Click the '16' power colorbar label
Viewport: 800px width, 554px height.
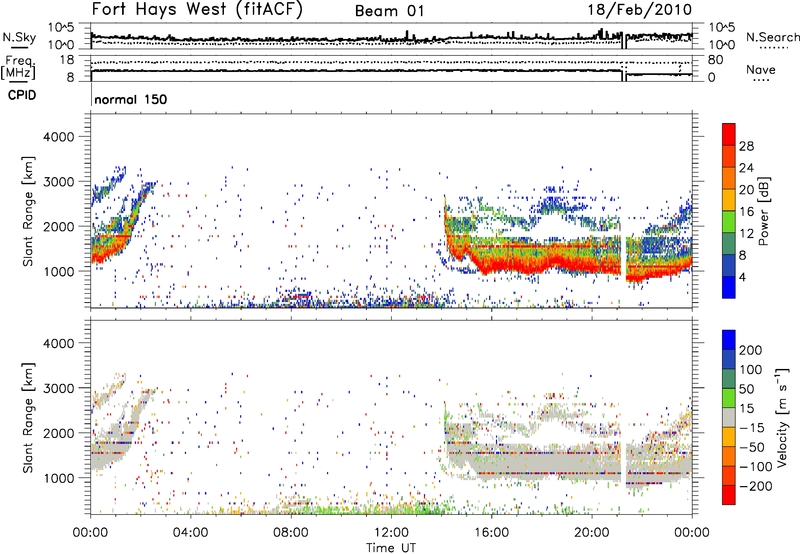(746, 212)
